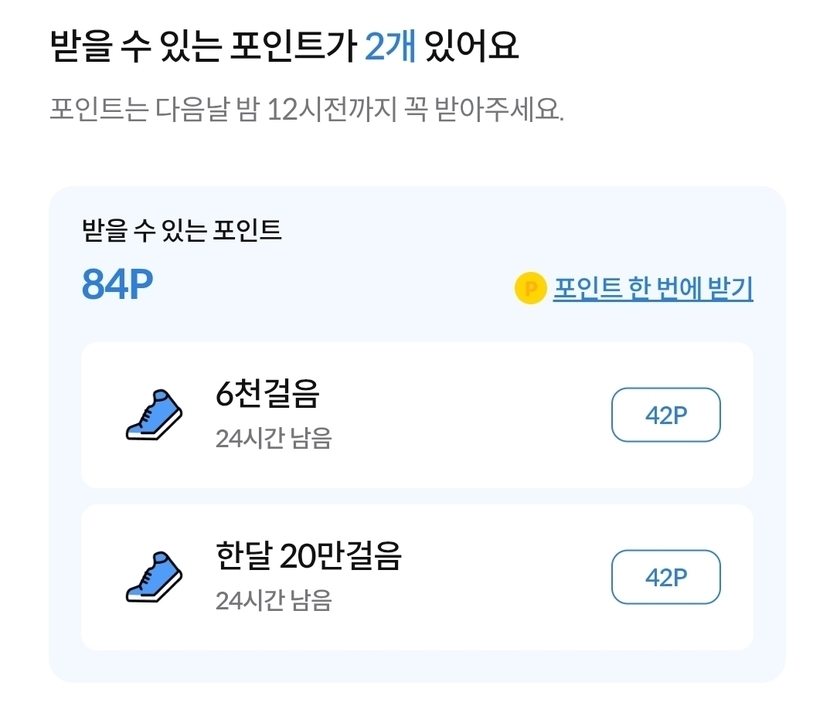Image resolution: width=830 pixels, height=716 pixels.
Task: Select the 6천걸음 title text
Action: point(267,395)
